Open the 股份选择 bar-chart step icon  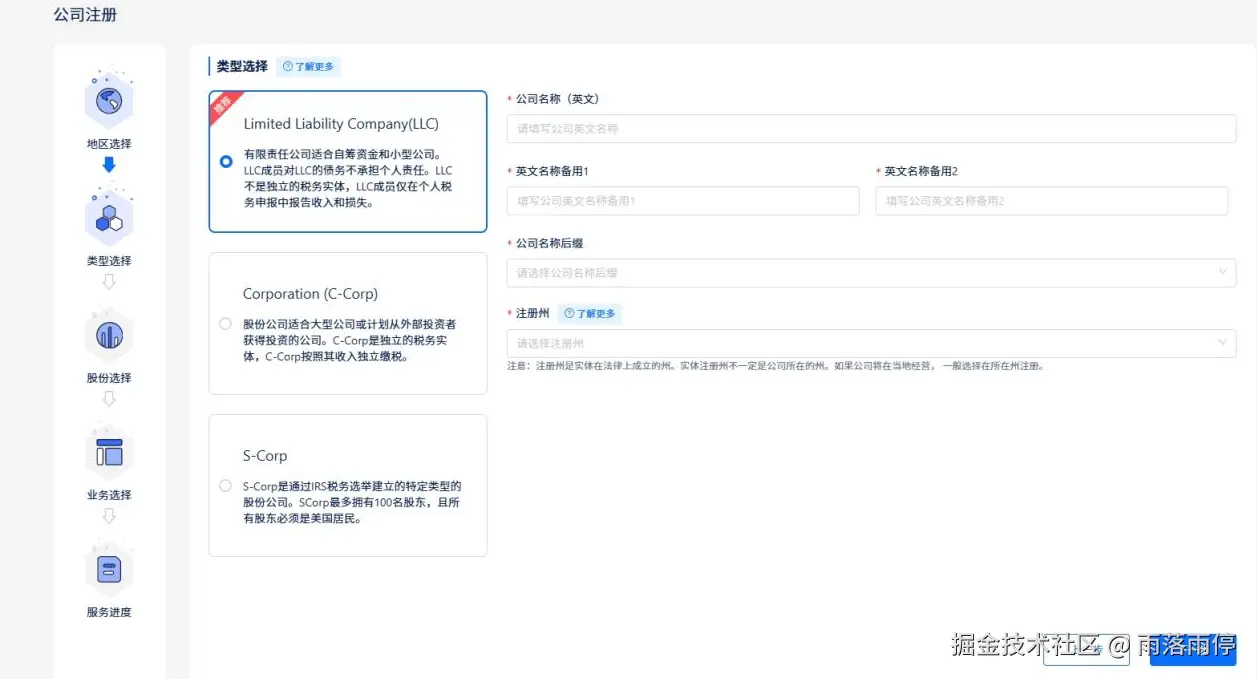[109, 334]
